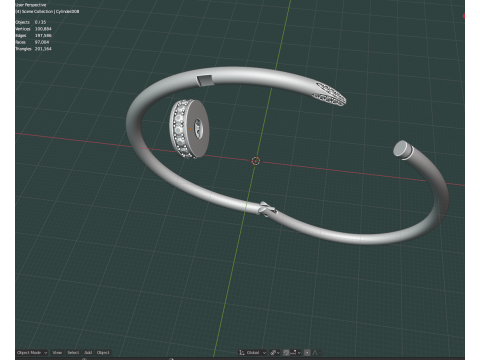Image resolution: width=480 pixels, height=360 pixels.
Task: Open the Object Mode dropdown
Action: (x=32, y=352)
